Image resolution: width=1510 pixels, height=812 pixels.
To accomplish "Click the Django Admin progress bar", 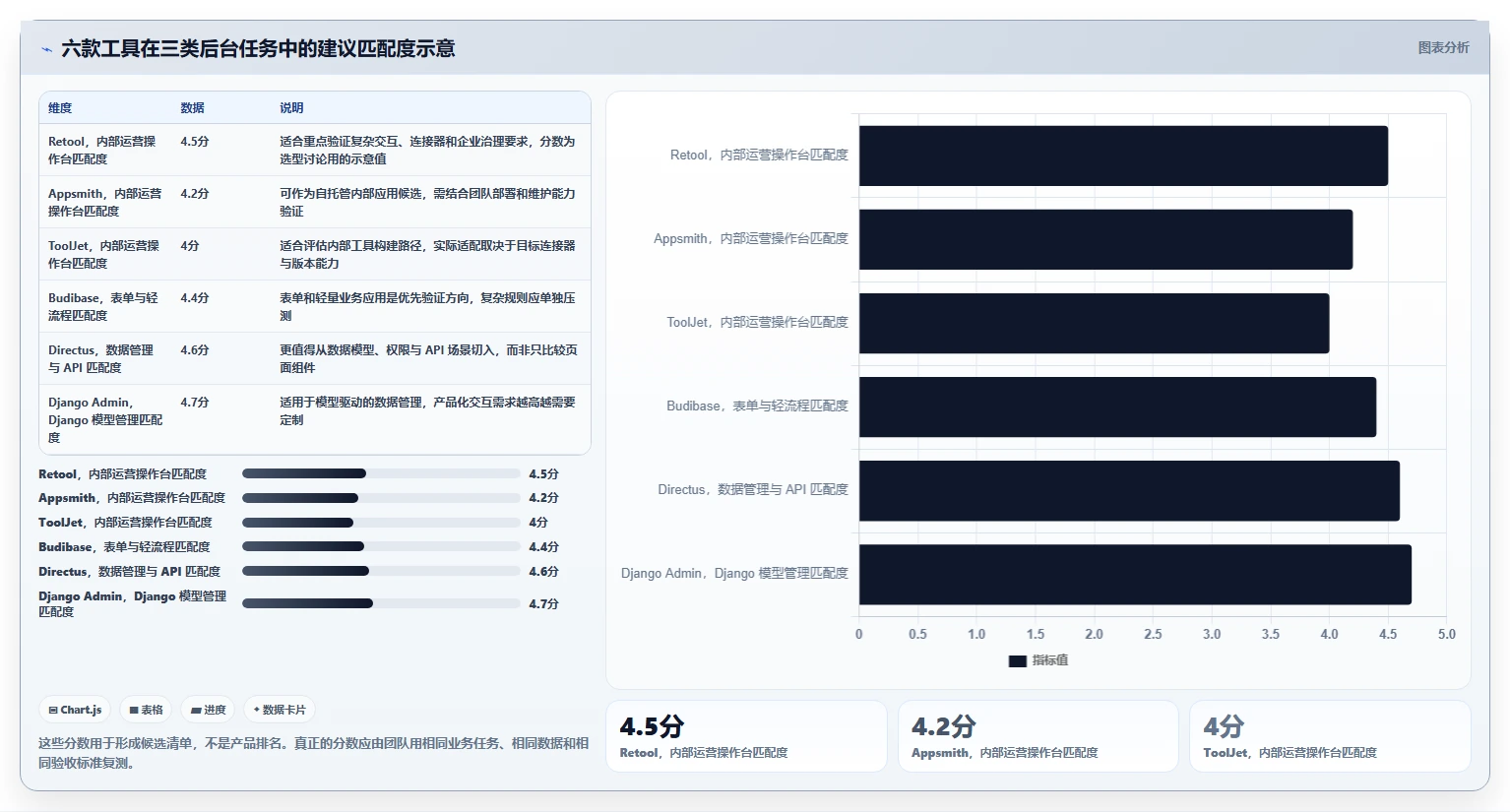I will (381, 603).
